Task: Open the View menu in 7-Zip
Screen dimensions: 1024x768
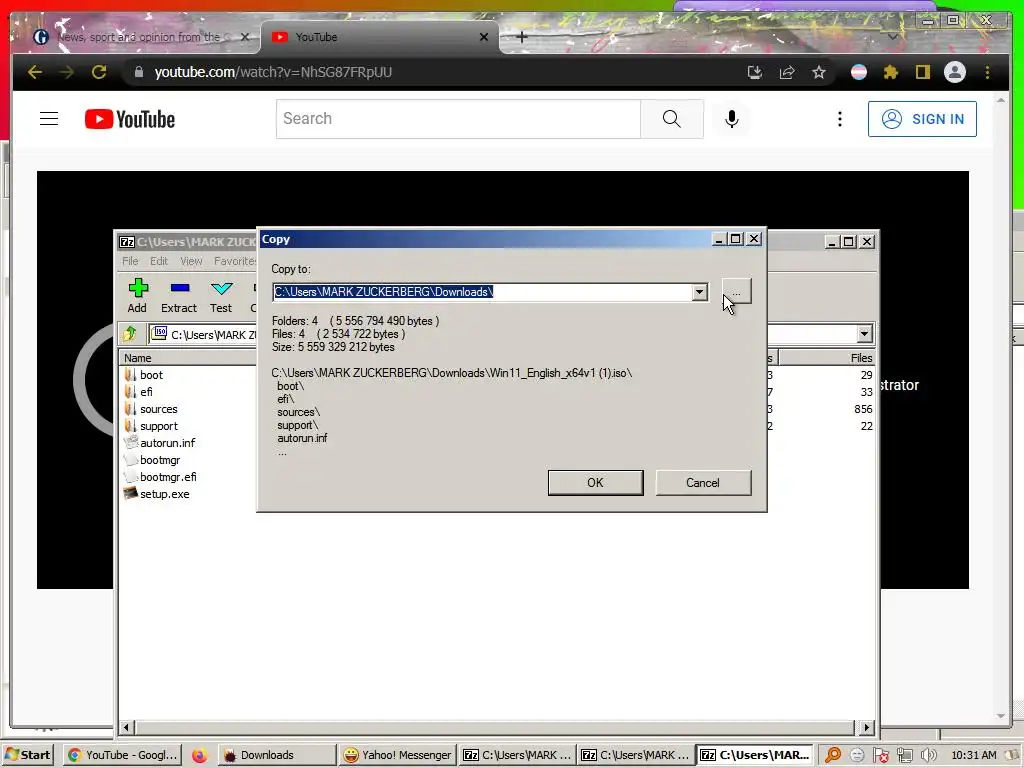Action: [x=191, y=261]
